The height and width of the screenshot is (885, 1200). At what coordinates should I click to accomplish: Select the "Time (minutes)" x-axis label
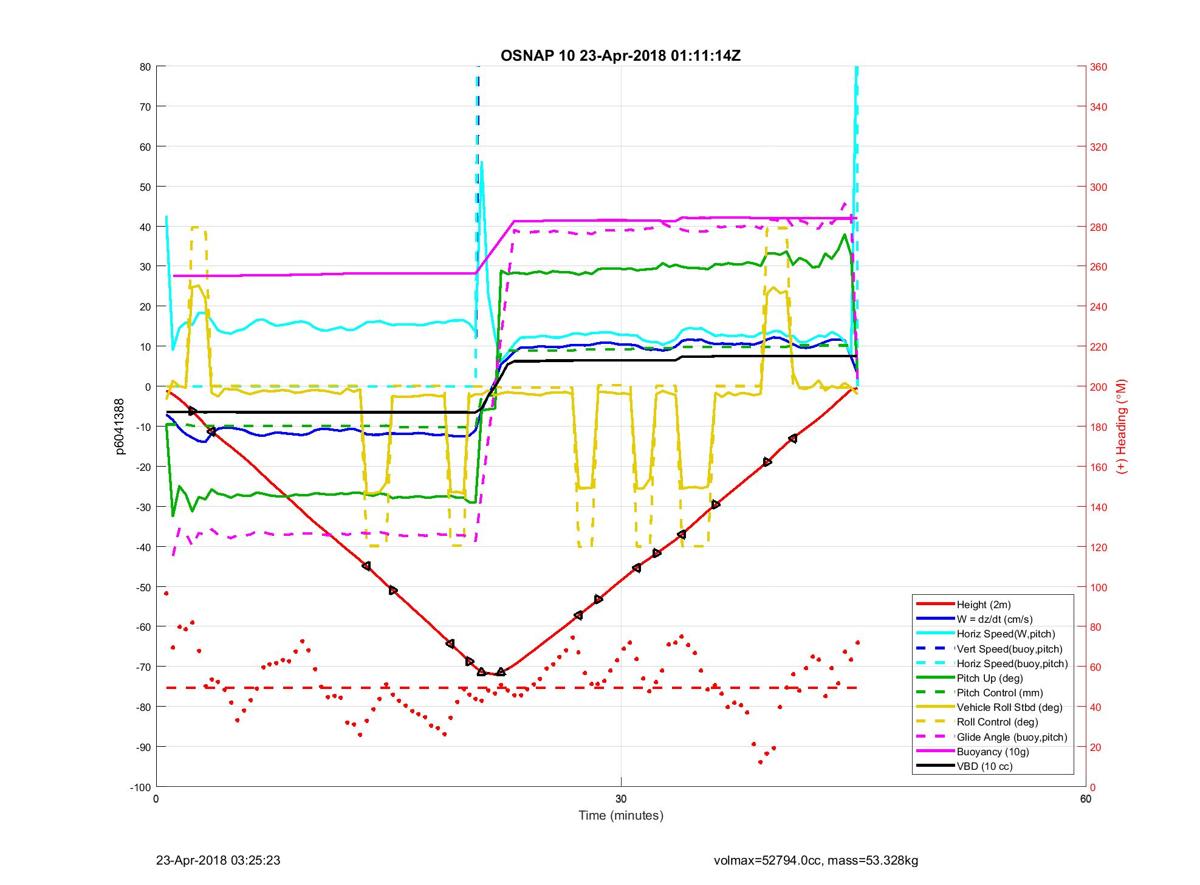click(x=621, y=816)
